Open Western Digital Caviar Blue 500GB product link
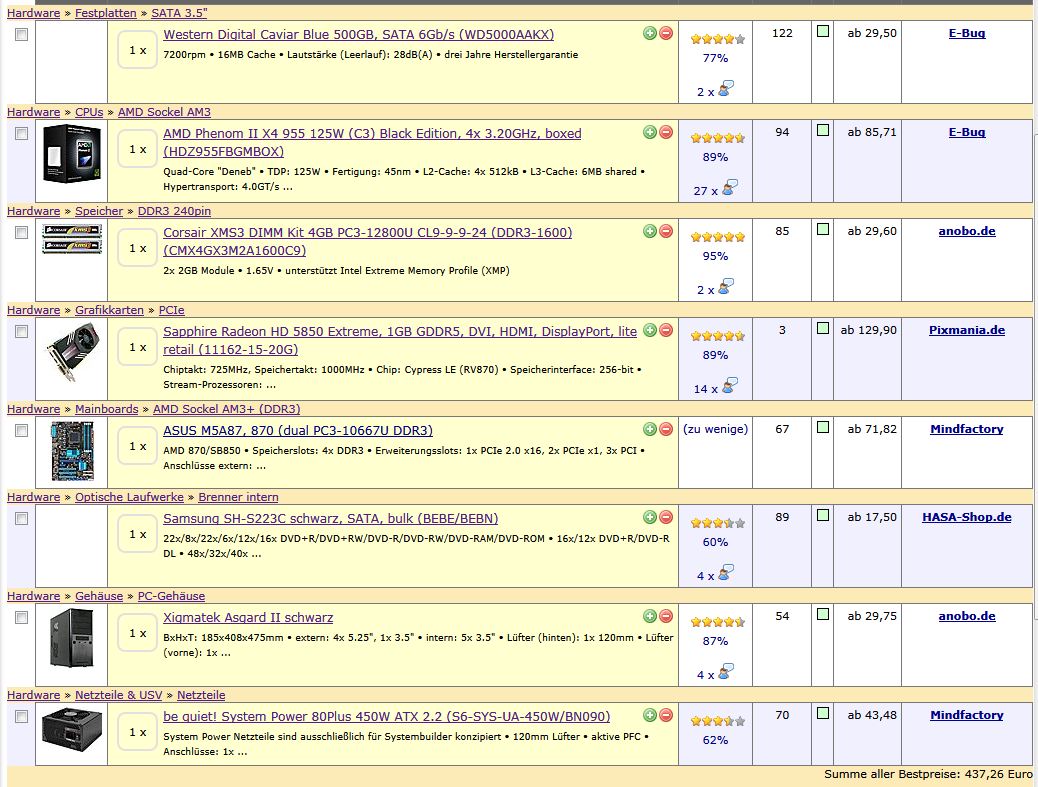 click(359, 34)
